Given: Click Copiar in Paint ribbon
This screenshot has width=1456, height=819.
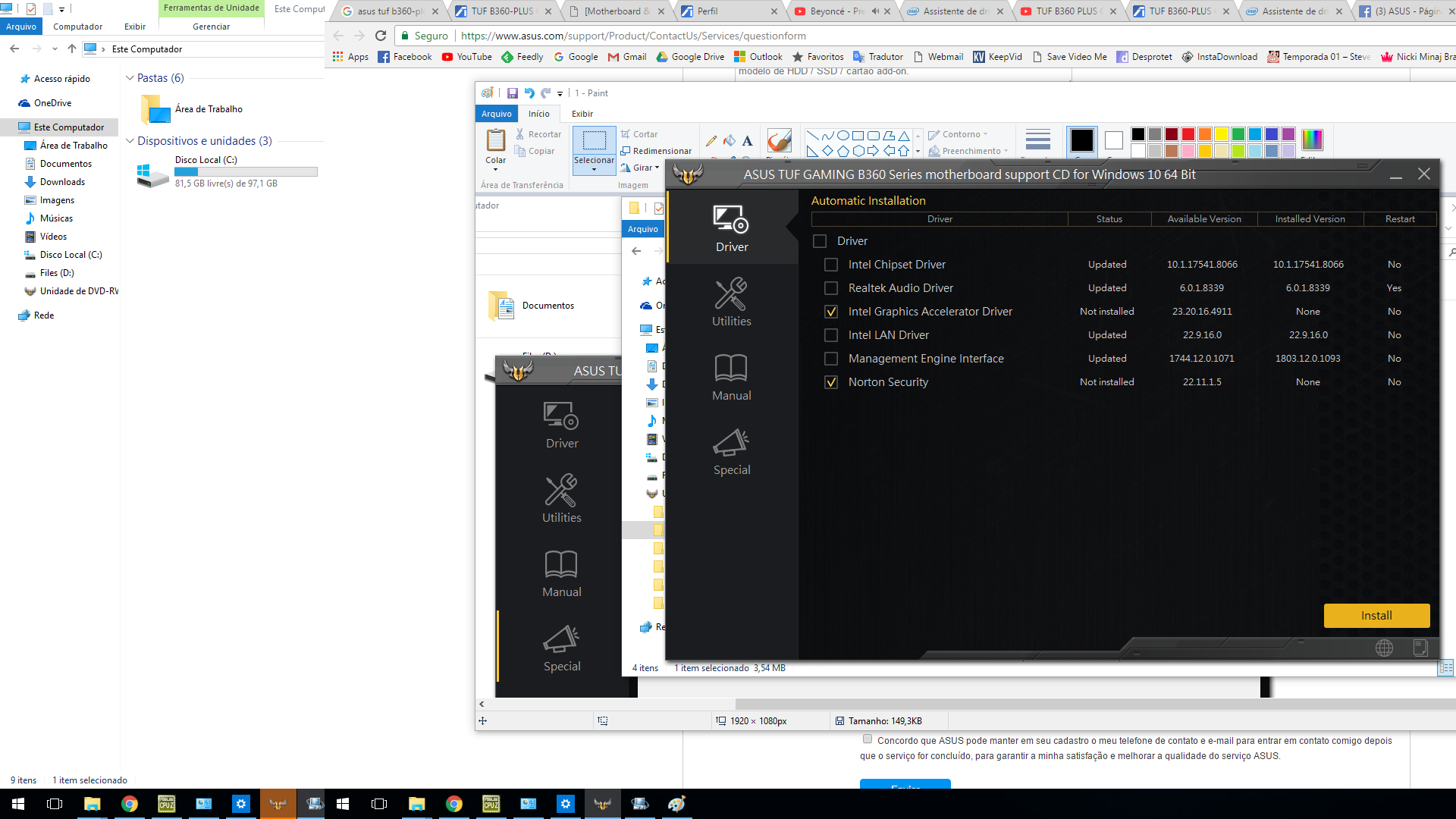Looking at the screenshot, I should [535, 151].
